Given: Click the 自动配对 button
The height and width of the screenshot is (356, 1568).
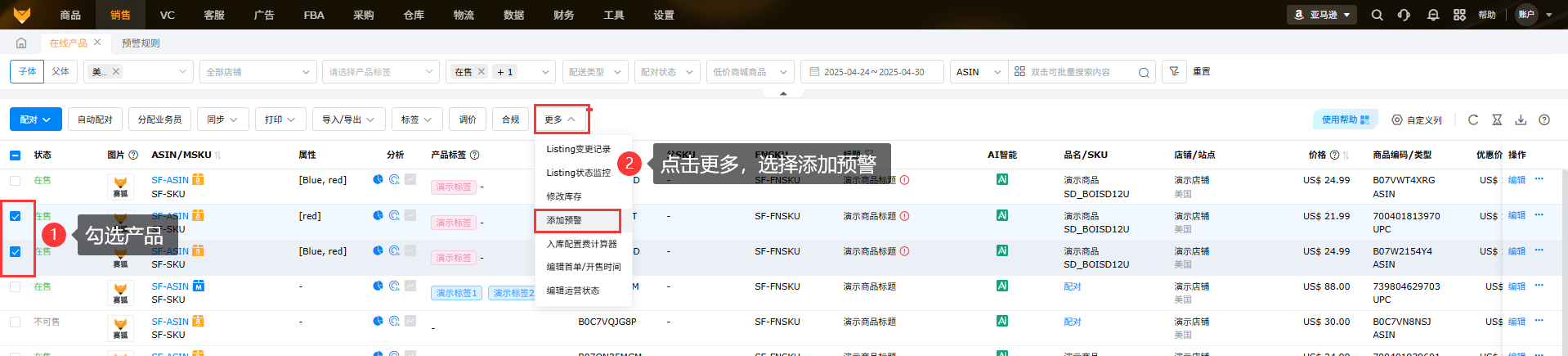Looking at the screenshot, I should click(95, 119).
